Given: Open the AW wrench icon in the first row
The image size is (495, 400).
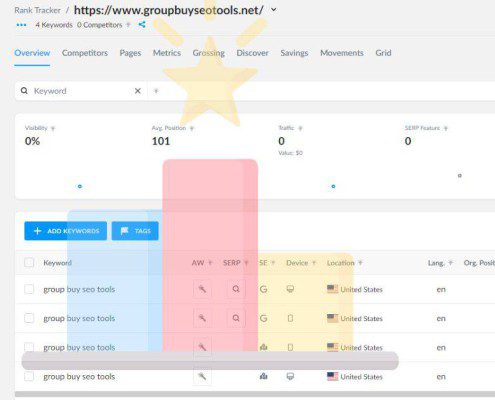Looking at the screenshot, I should coord(202,289).
